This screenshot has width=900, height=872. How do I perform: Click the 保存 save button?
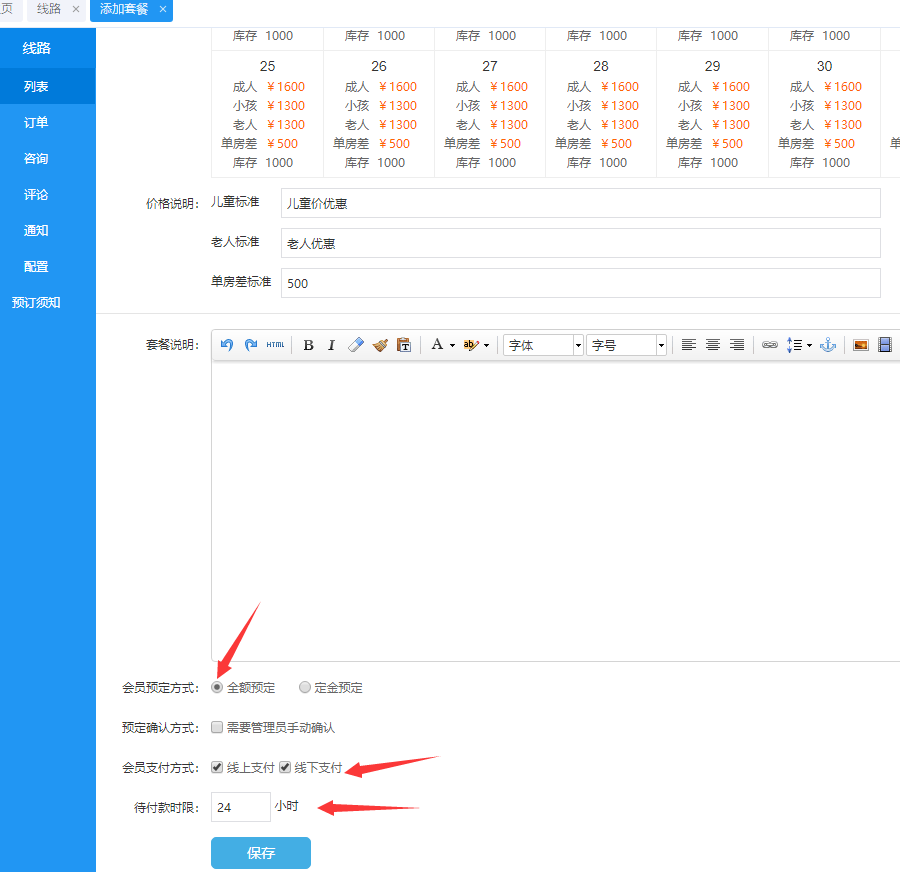point(261,853)
